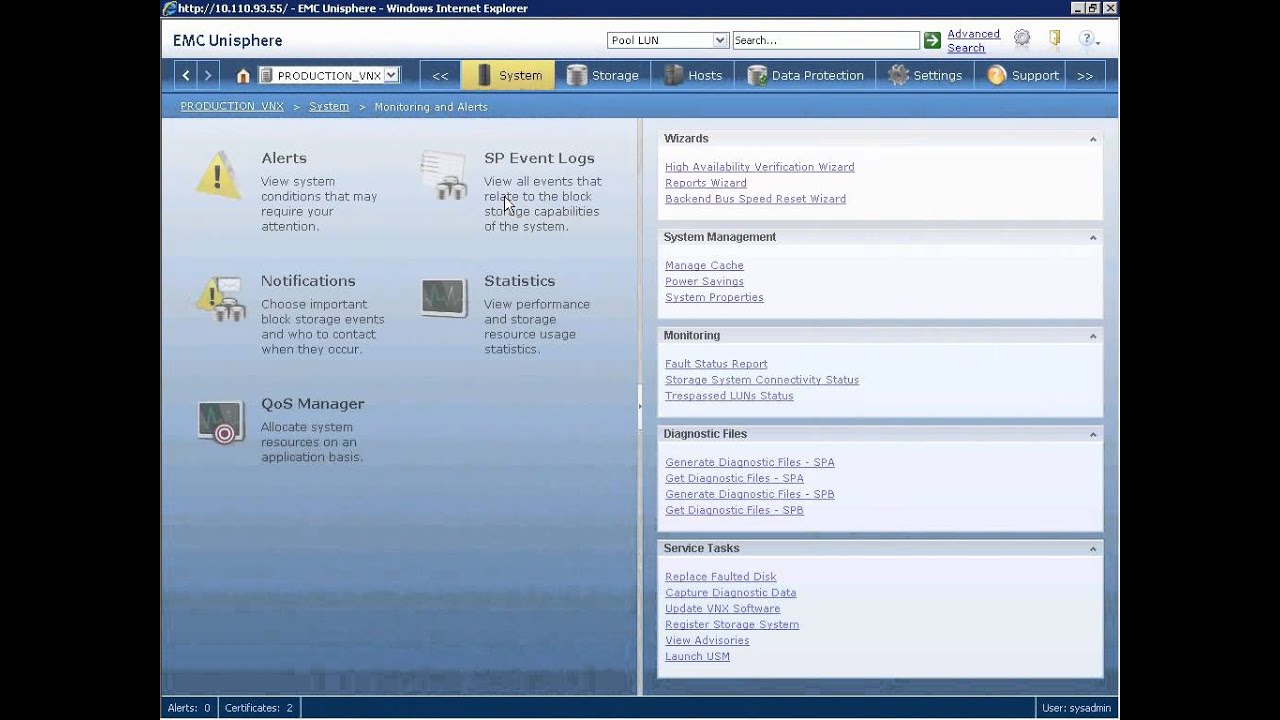
Task: Click the Power Savings link
Action: (704, 282)
